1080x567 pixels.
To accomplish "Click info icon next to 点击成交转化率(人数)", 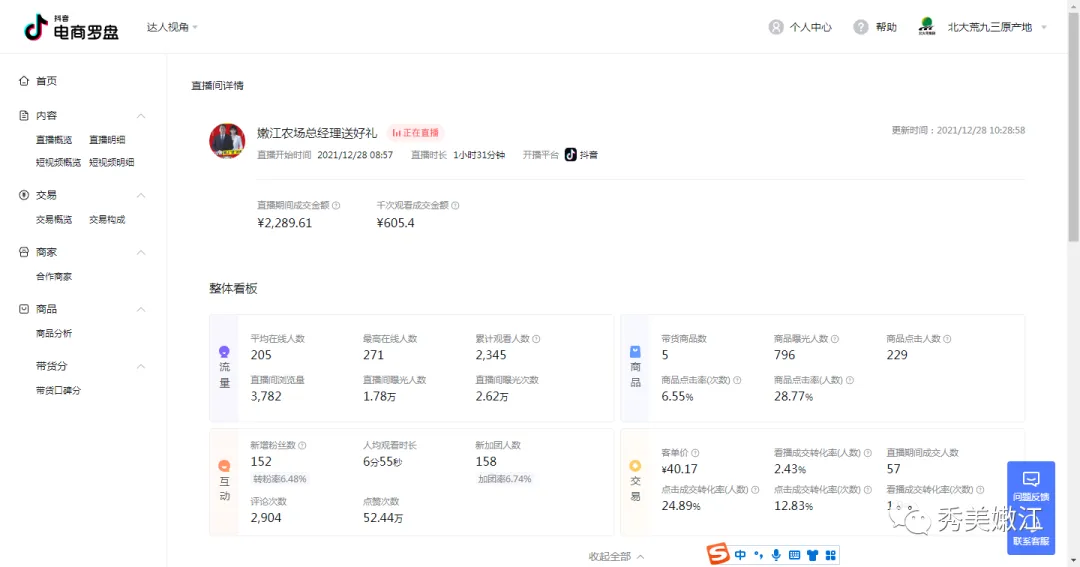I will (x=755, y=490).
